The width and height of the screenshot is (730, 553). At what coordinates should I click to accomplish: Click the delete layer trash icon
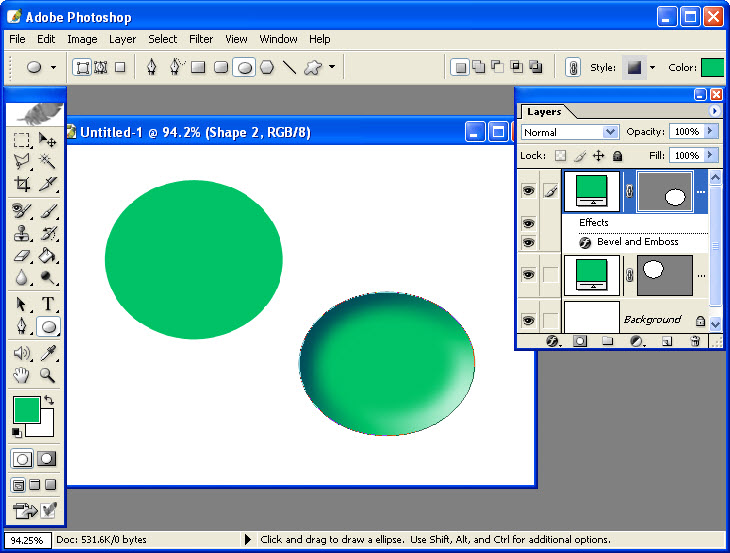696,341
